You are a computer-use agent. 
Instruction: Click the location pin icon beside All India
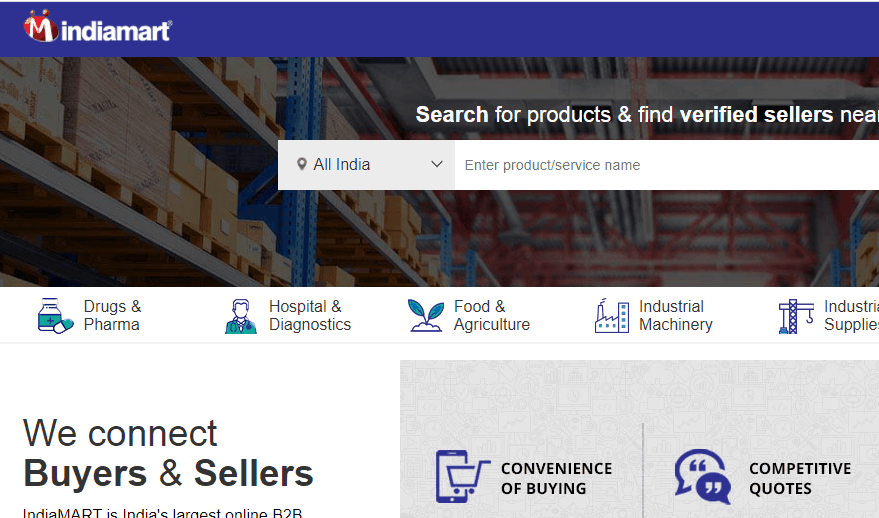[302, 164]
